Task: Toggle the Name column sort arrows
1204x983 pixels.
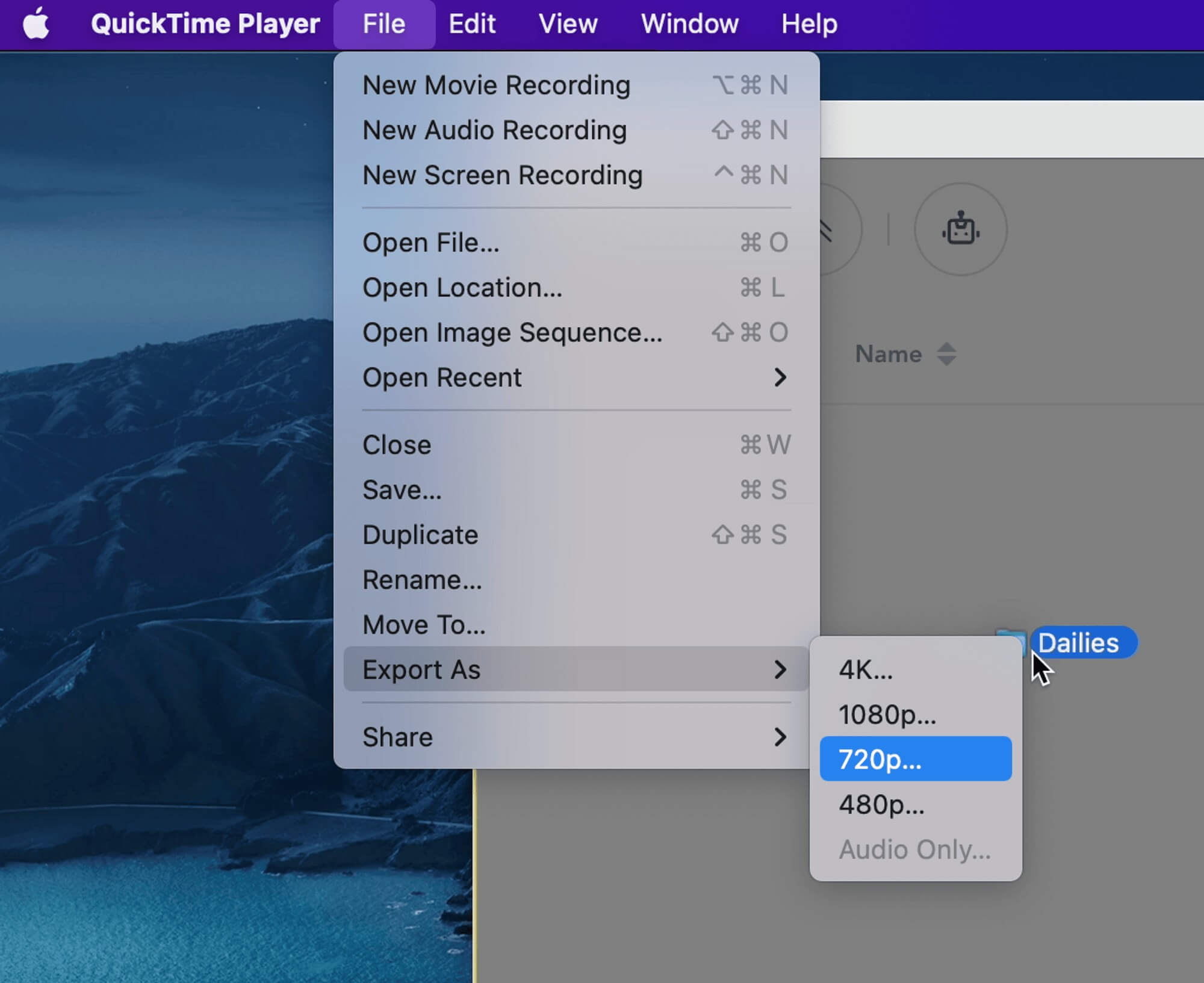Action: pyautogui.click(x=946, y=354)
